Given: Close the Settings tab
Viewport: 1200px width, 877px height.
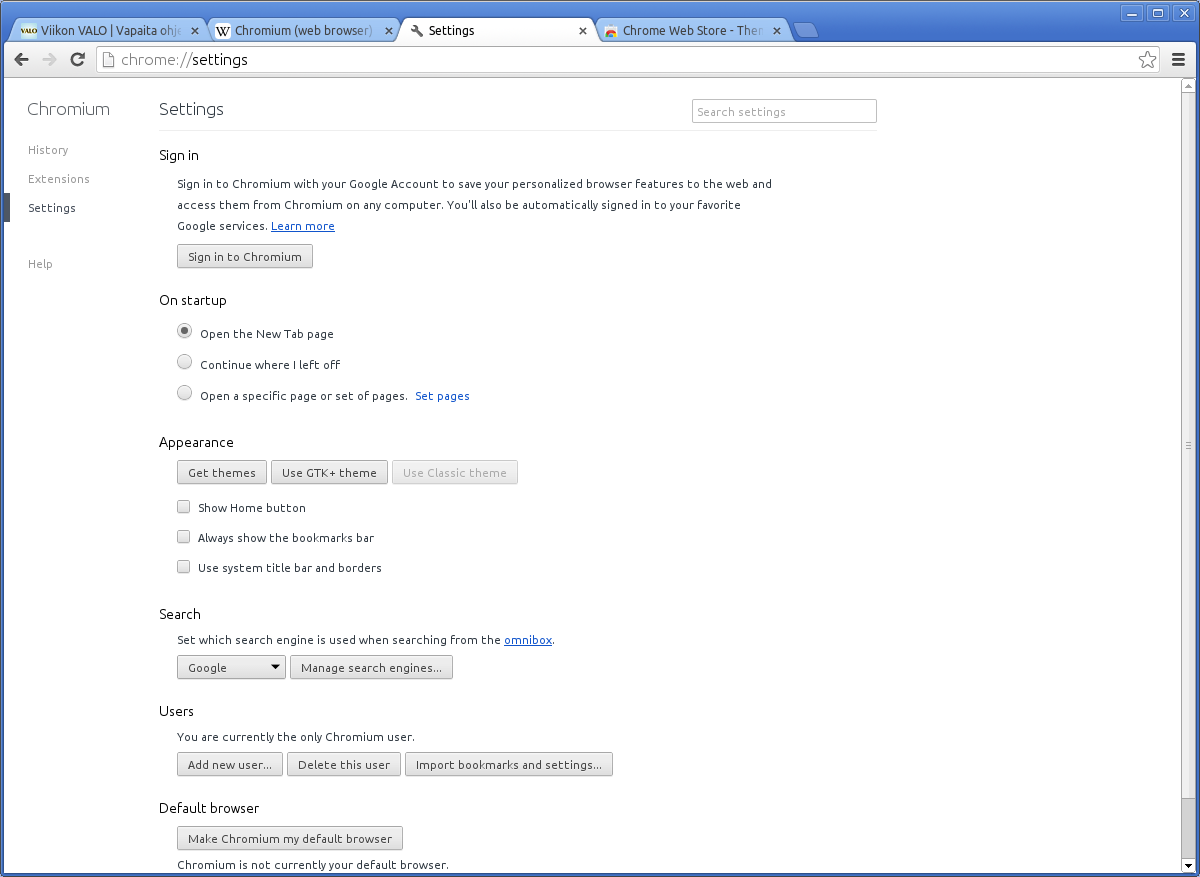Looking at the screenshot, I should click(x=583, y=31).
